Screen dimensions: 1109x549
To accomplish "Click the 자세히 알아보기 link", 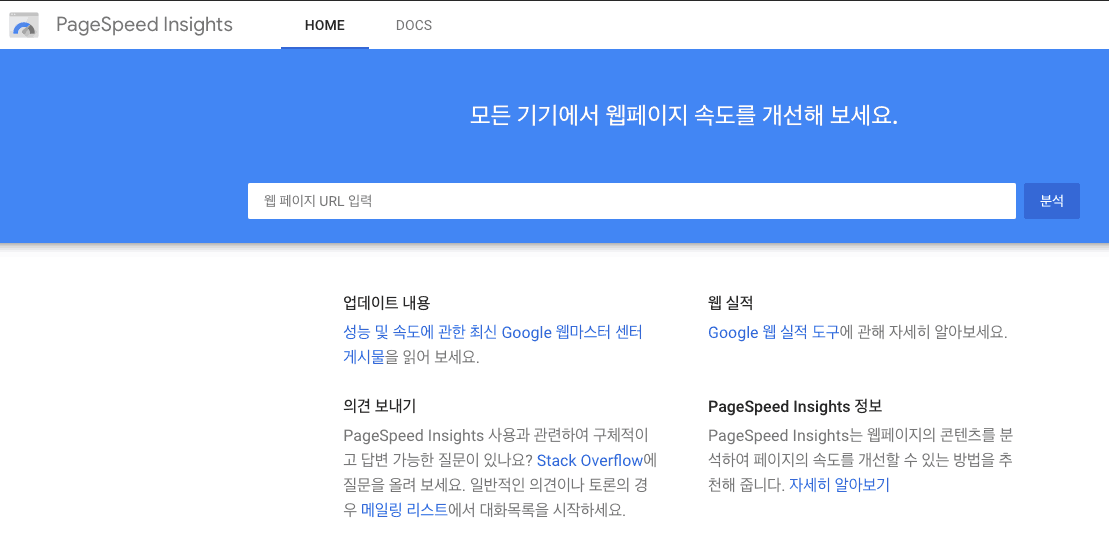I will [x=839, y=485].
